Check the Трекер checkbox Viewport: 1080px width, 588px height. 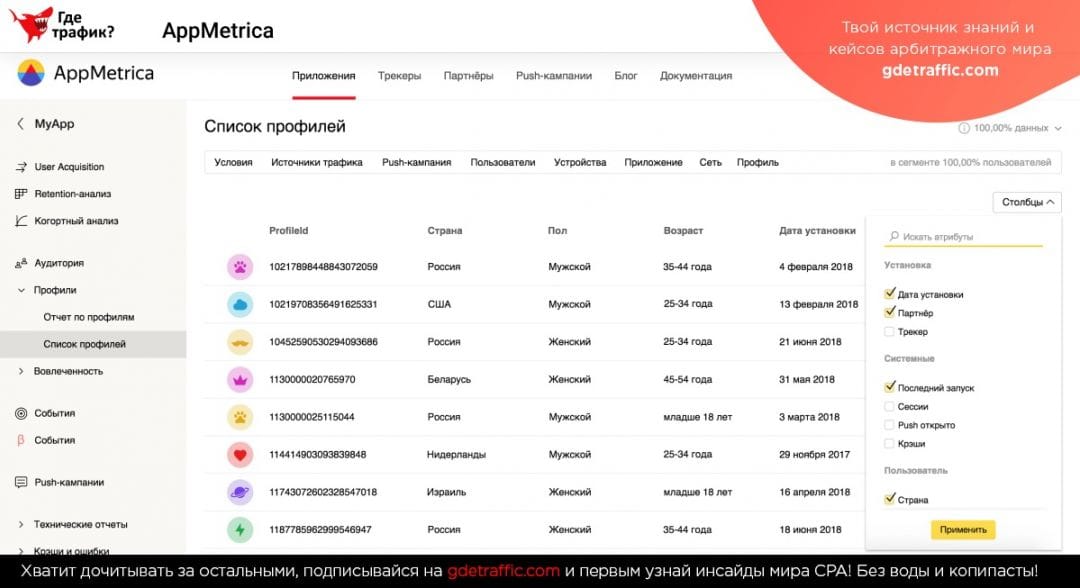tap(889, 331)
